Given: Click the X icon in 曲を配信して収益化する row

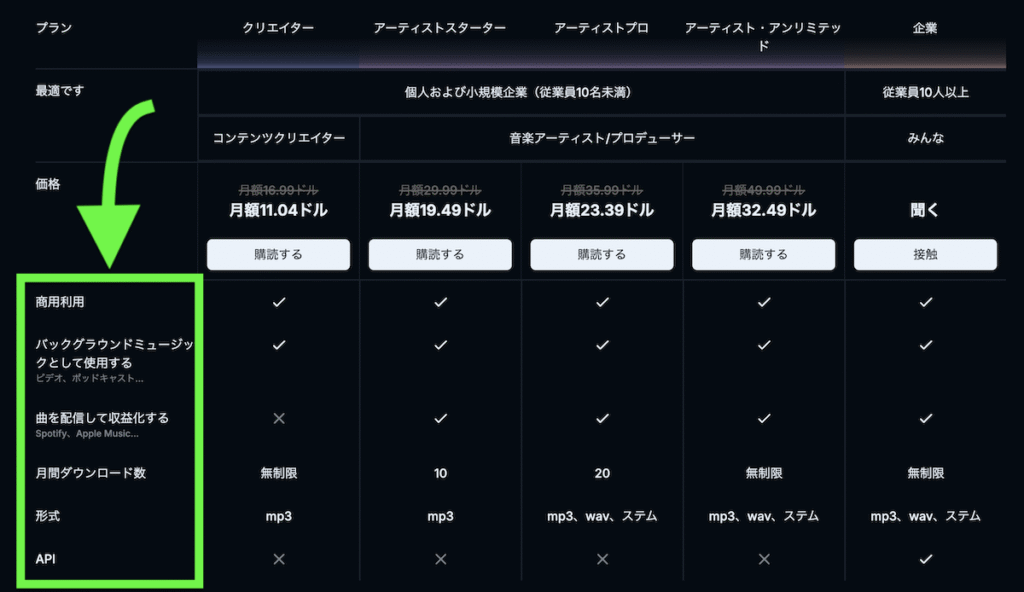Looking at the screenshot, I should (x=279, y=418).
